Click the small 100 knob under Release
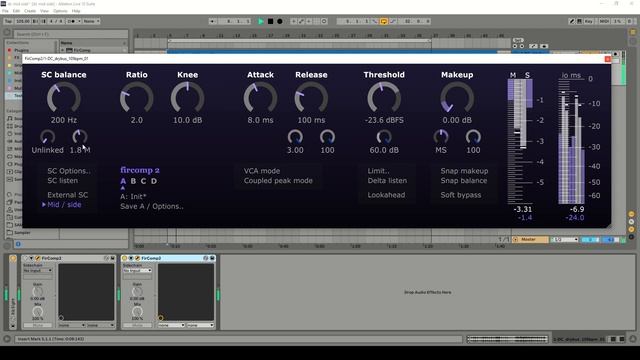Image resolution: width=640 pixels, height=360 pixels. [327, 137]
